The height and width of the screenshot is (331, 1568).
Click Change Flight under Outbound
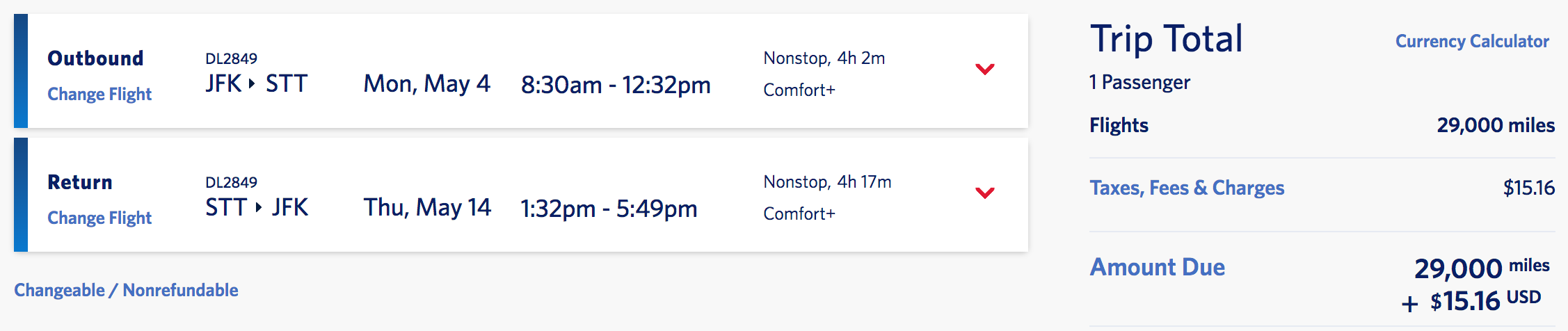[x=99, y=94]
